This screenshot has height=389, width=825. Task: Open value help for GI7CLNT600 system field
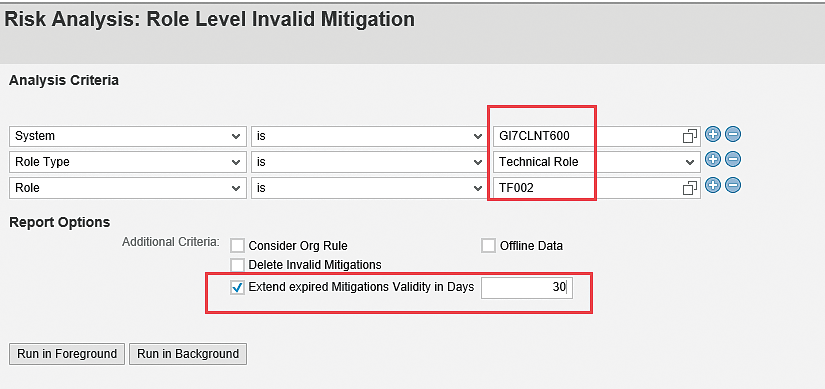(x=689, y=136)
